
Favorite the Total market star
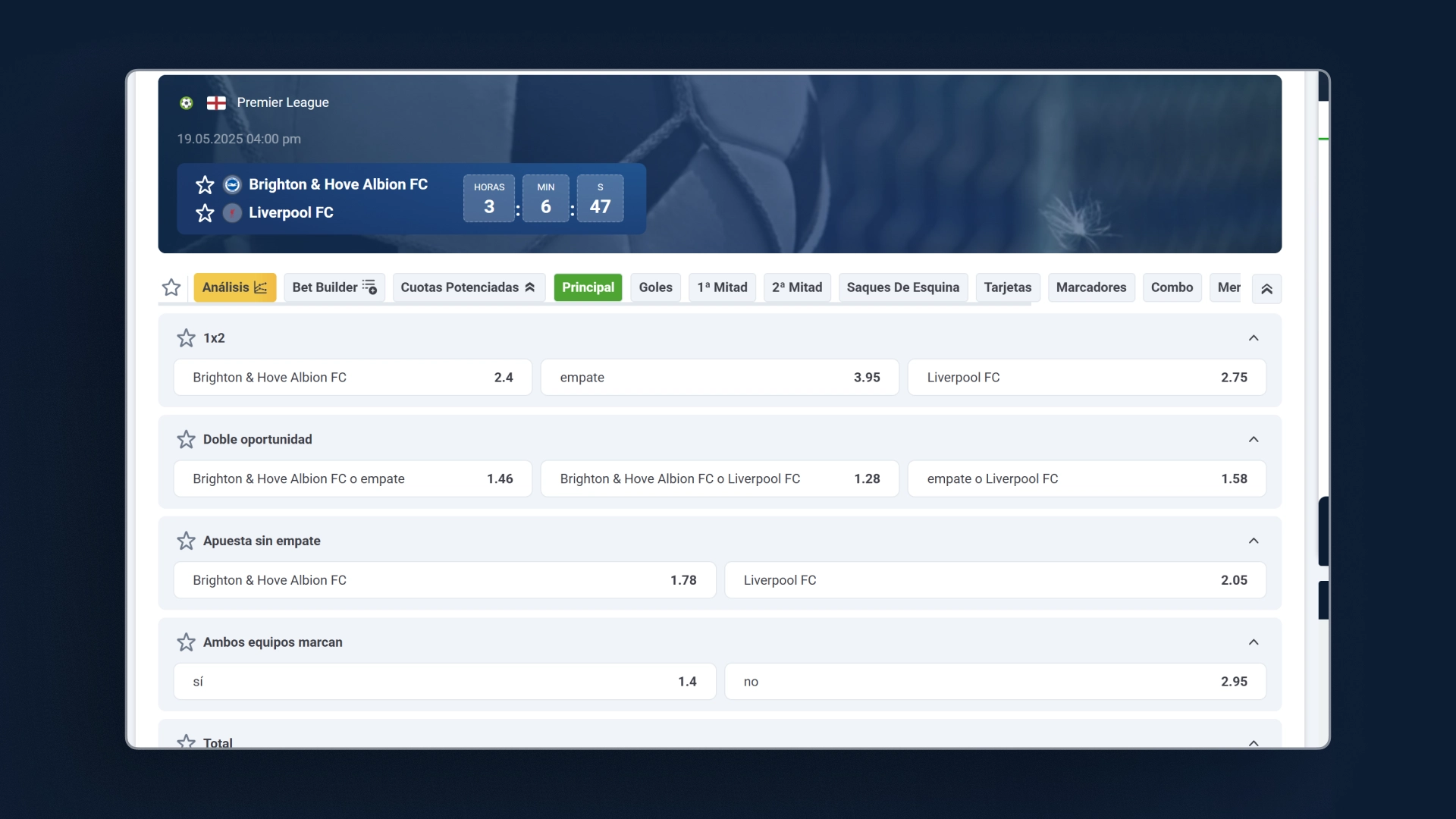coord(186,742)
